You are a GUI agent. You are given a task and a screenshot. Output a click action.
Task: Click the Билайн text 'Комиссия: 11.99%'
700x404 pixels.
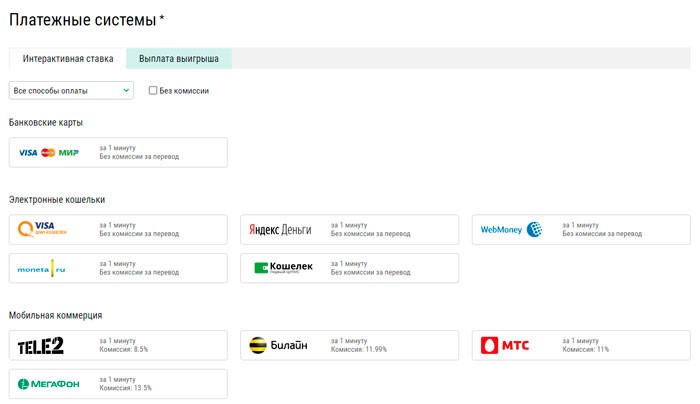[x=359, y=349]
